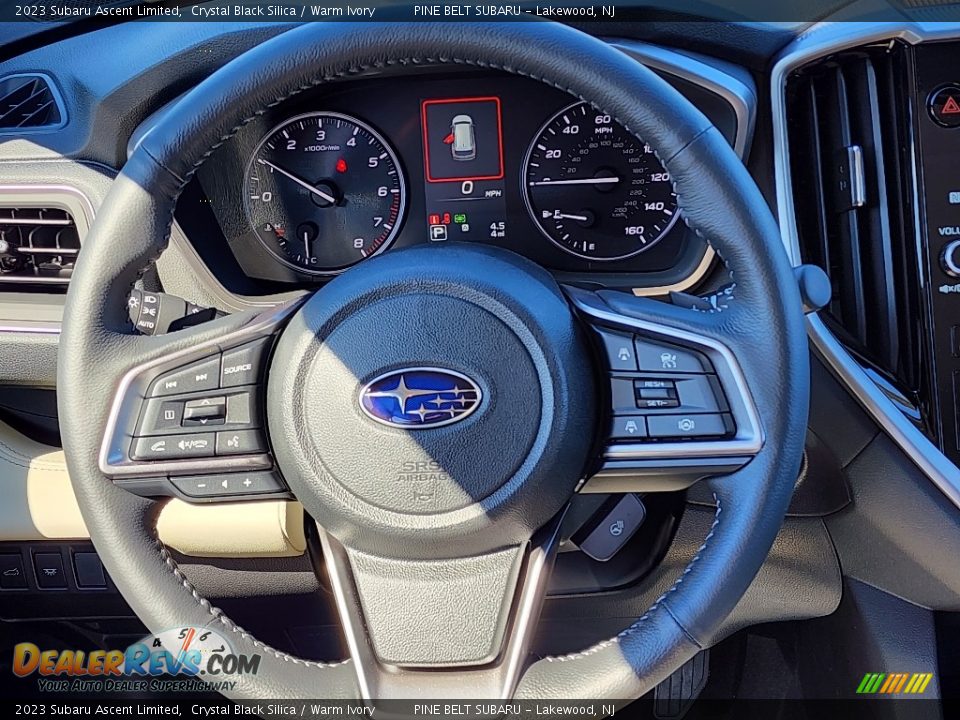This screenshot has width=960, height=720.
Task: Push the SET/- cruise switch
Action: click(656, 402)
